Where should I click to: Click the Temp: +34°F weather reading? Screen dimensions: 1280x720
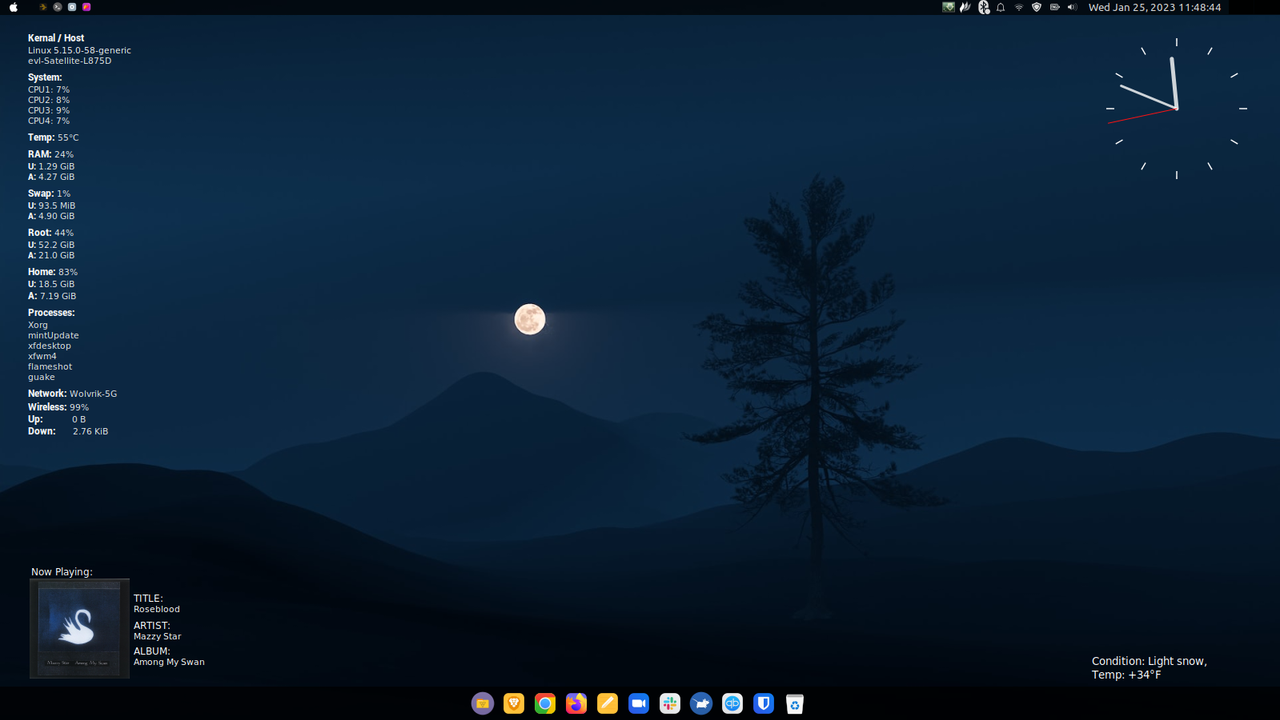point(1127,675)
